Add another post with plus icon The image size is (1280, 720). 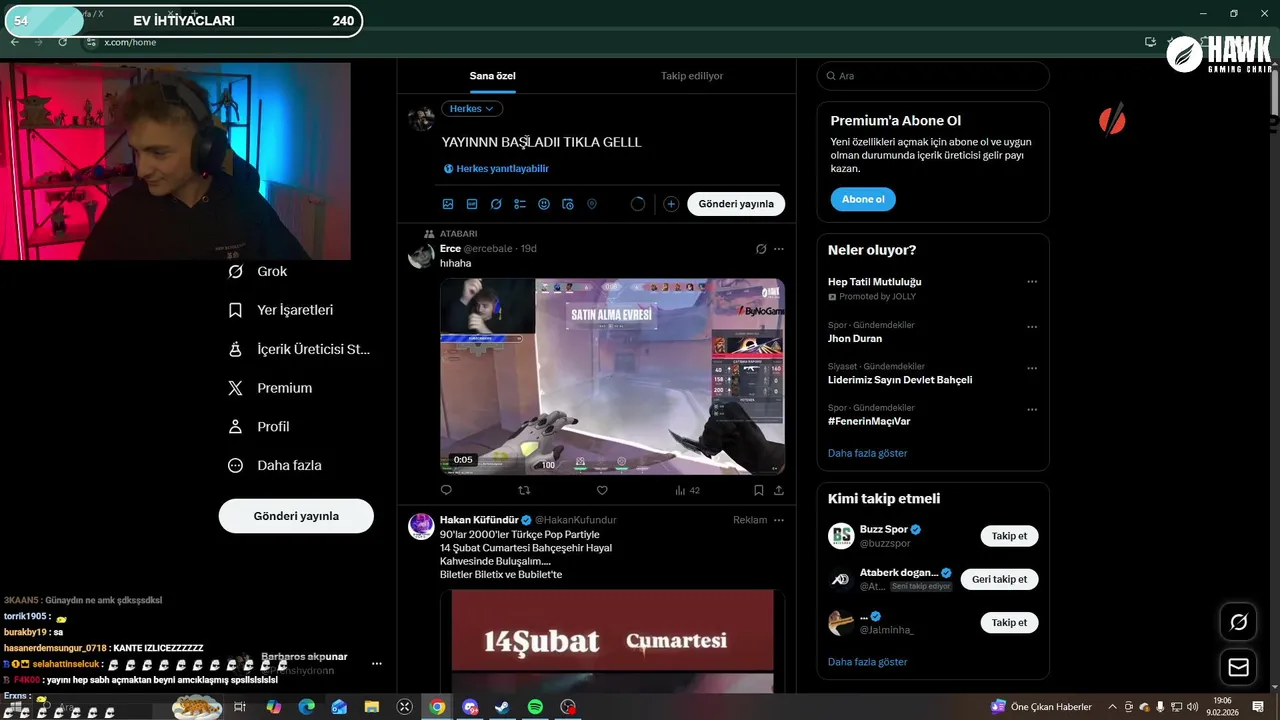671,204
